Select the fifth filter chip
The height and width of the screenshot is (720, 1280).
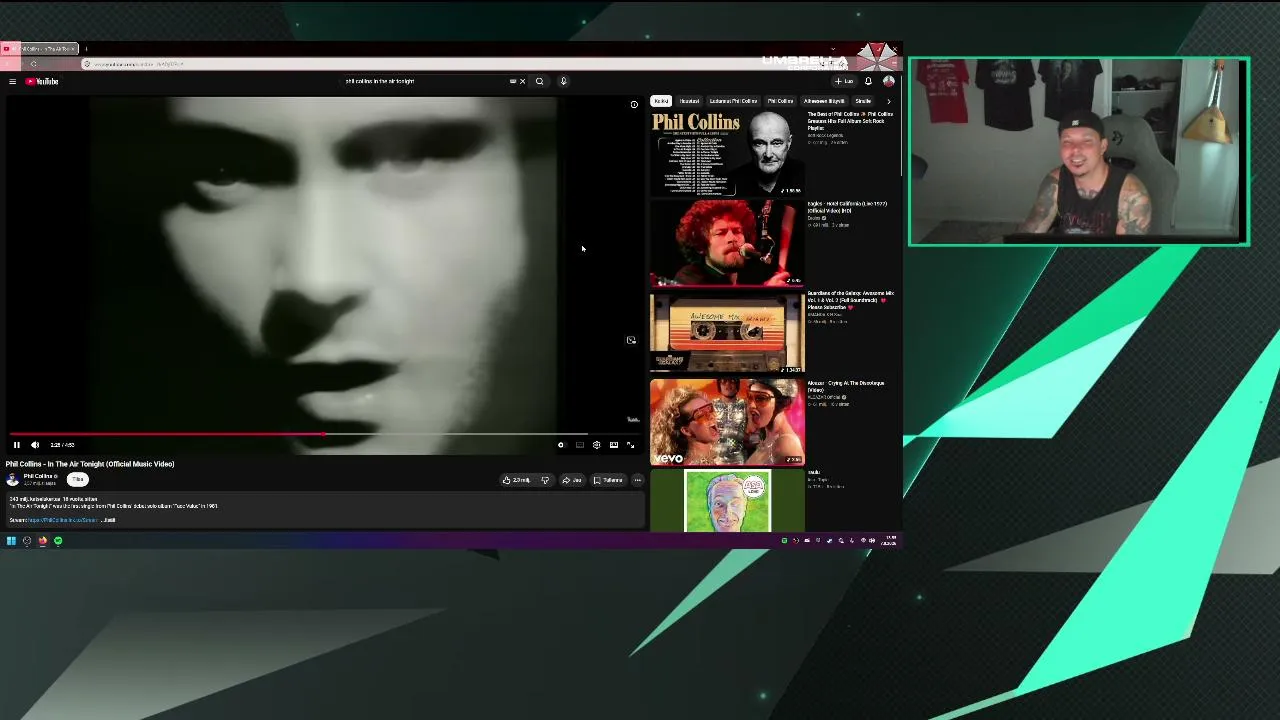[824, 101]
